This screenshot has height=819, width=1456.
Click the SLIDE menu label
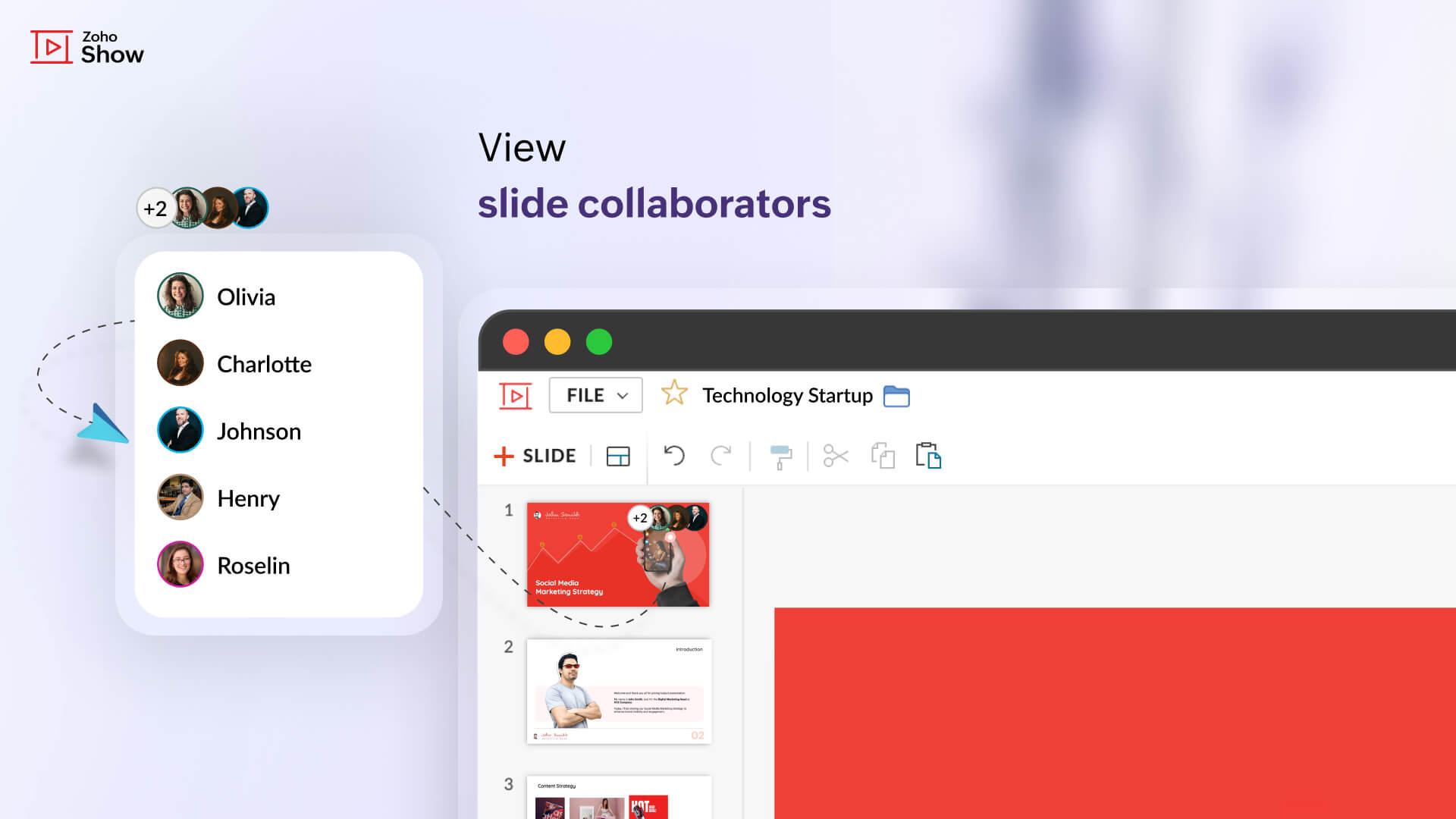pyautogui.click(x=549, y=456)
